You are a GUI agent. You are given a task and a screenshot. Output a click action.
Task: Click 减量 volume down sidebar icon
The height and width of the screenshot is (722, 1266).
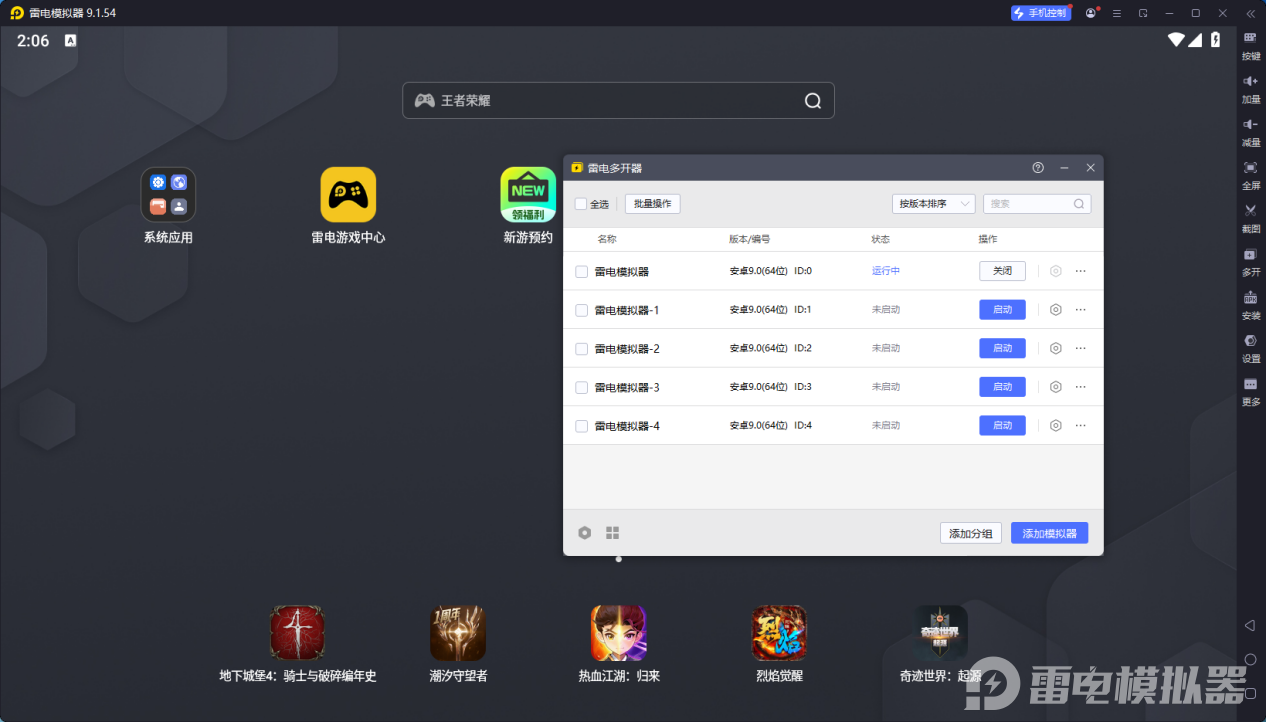coord(1251,131)
